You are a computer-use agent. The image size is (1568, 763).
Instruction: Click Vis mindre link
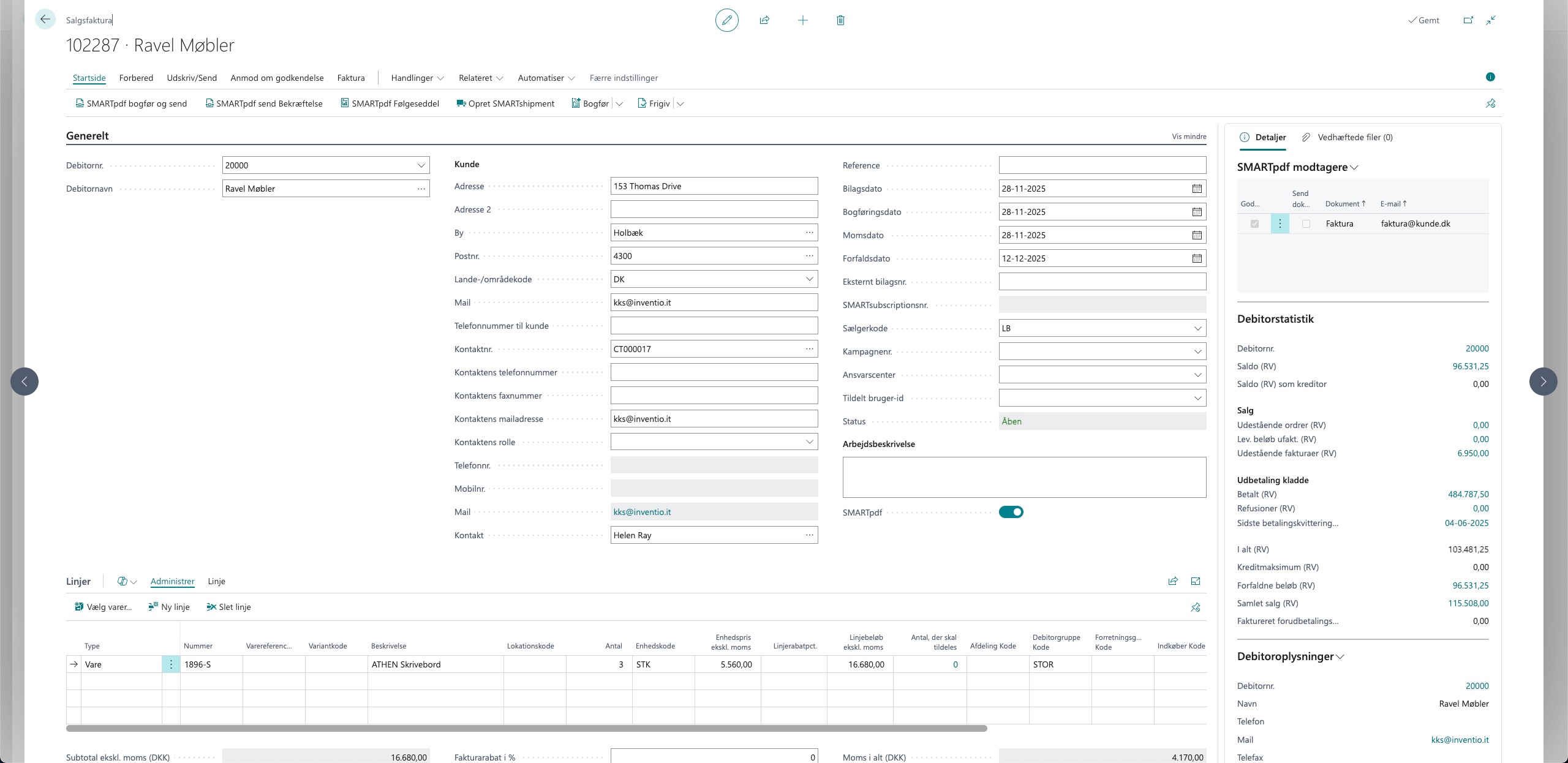[x=1189, y=137]
